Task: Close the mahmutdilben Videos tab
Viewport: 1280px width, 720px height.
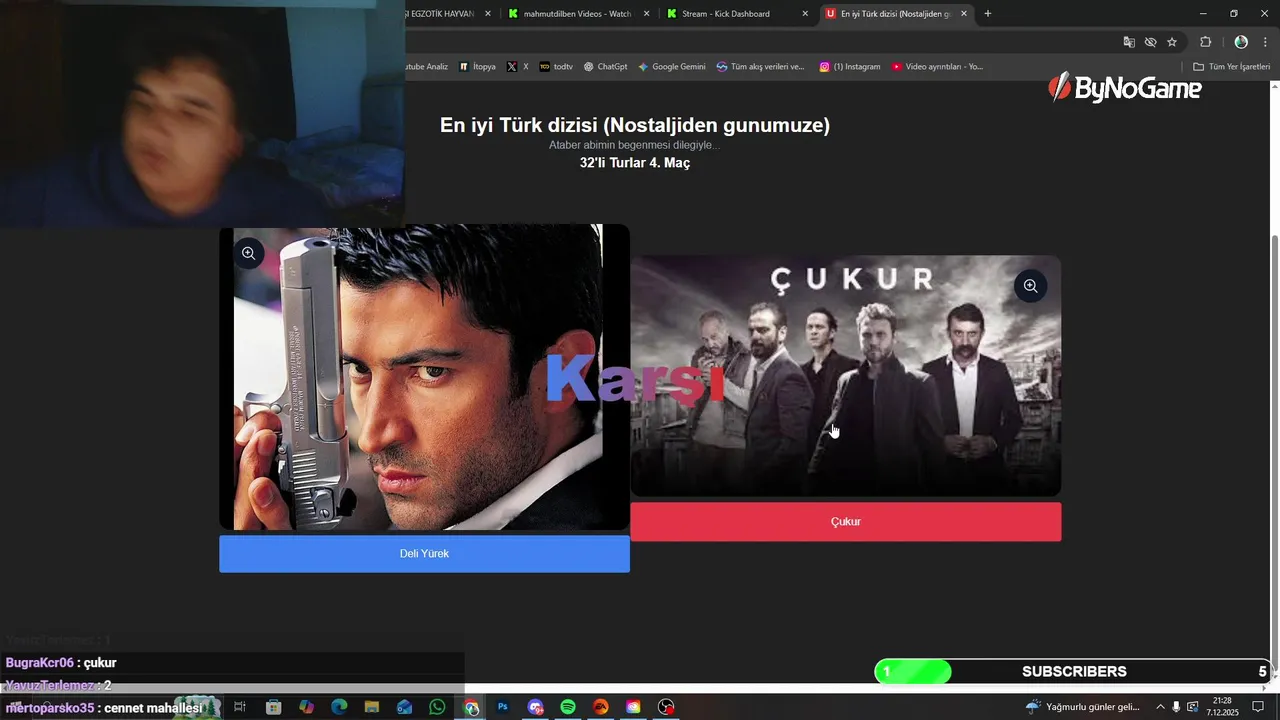Action: click(x=646, y=14)
